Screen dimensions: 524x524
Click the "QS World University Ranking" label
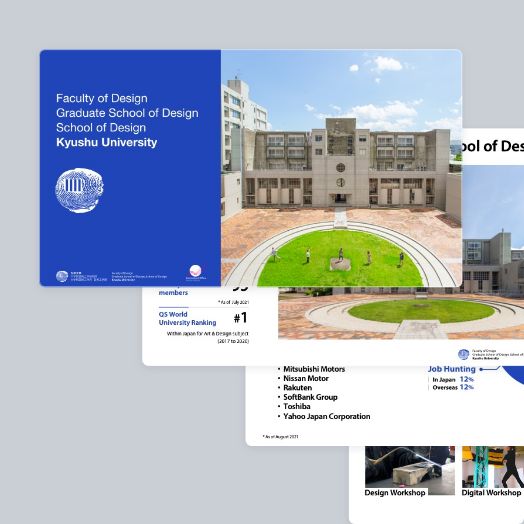click(187, 318)
